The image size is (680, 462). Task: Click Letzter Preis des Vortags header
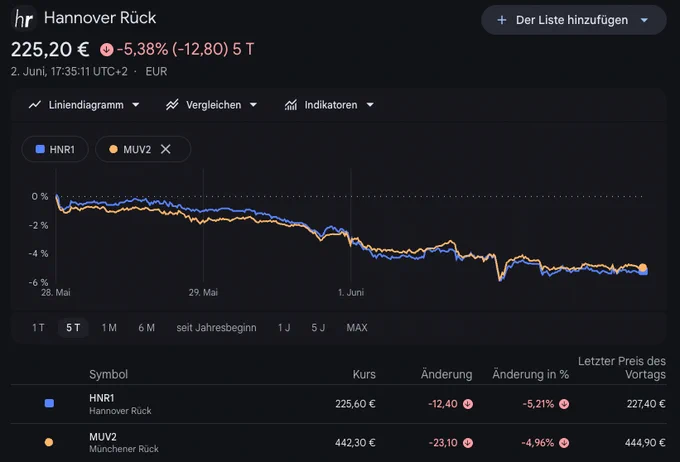pyautogui.click(x=622, y=367)
